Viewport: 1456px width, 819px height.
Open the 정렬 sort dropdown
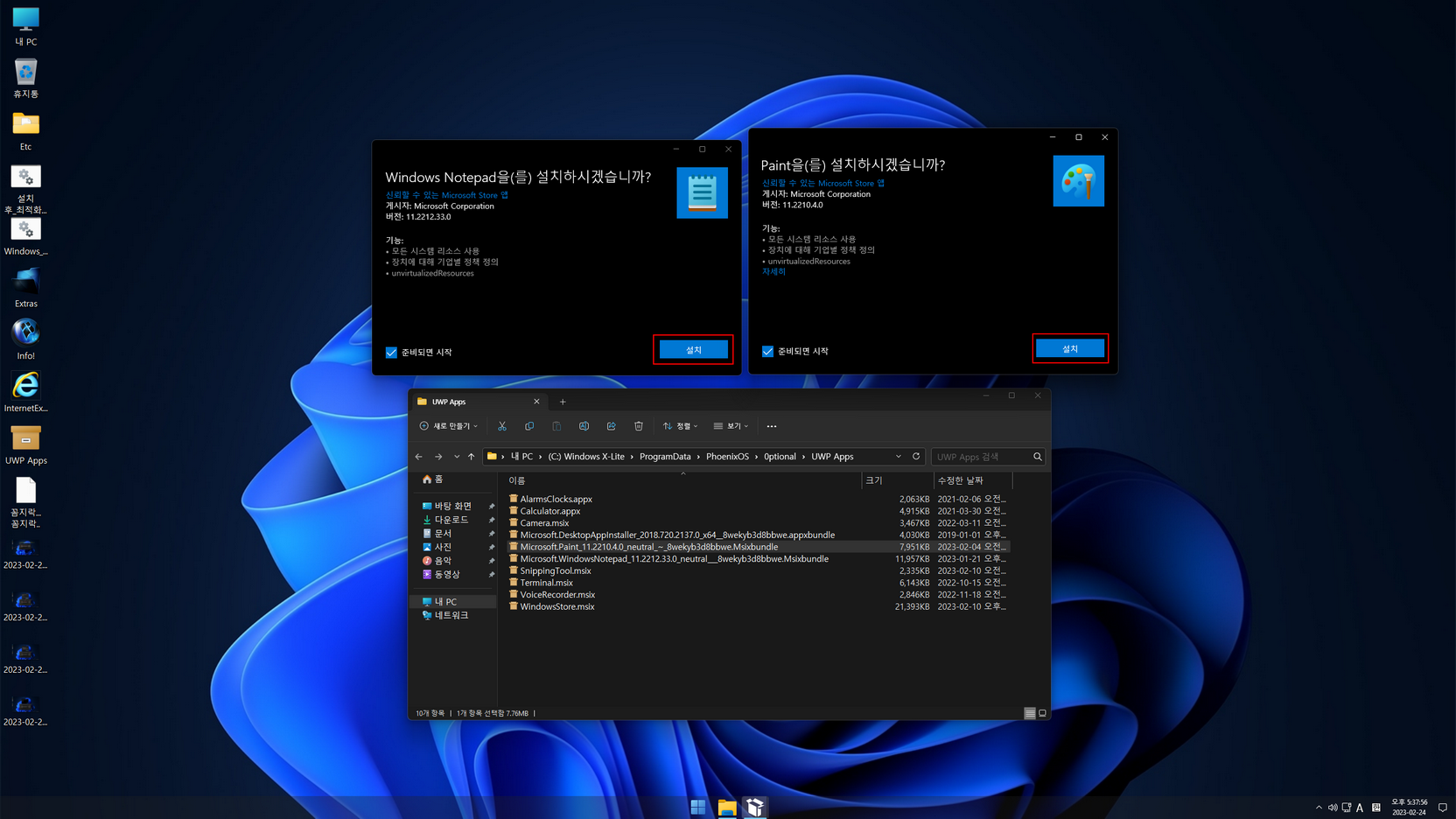[x=680, y=426]
